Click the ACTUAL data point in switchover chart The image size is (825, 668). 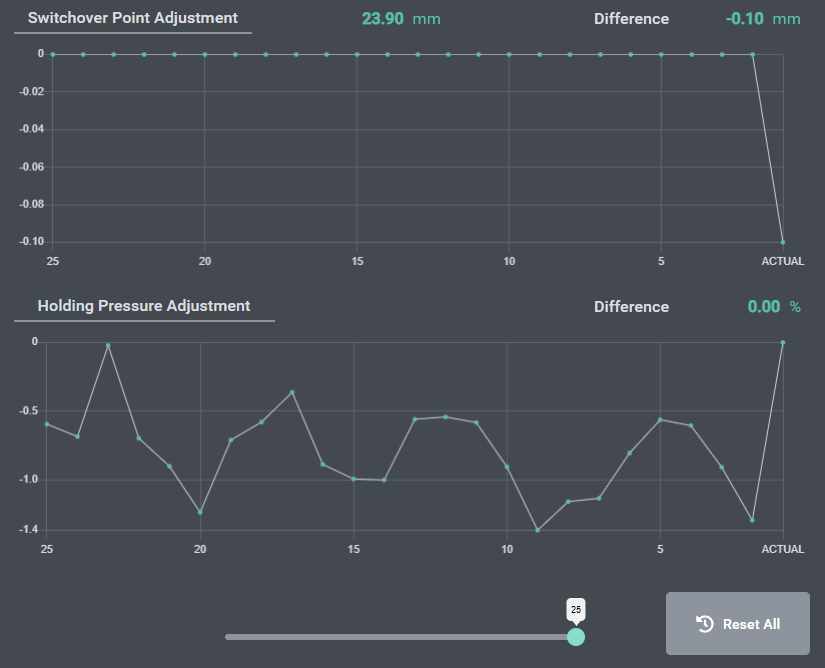(783, 242)
